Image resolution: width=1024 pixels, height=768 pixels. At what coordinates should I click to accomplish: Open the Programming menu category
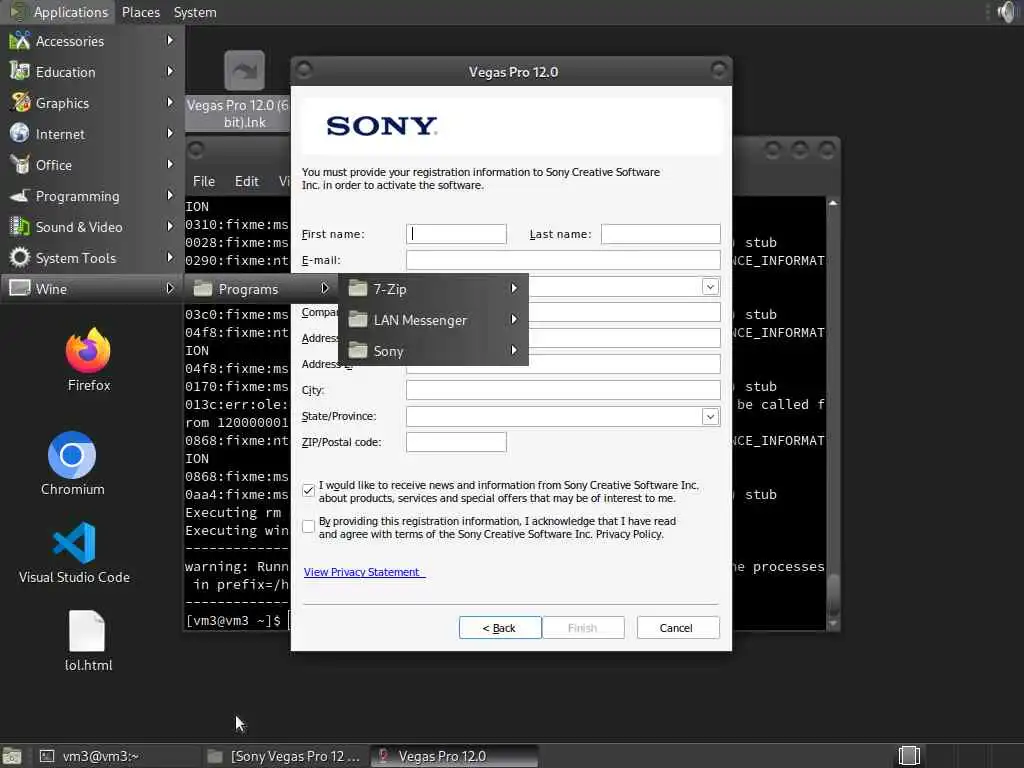92,196
